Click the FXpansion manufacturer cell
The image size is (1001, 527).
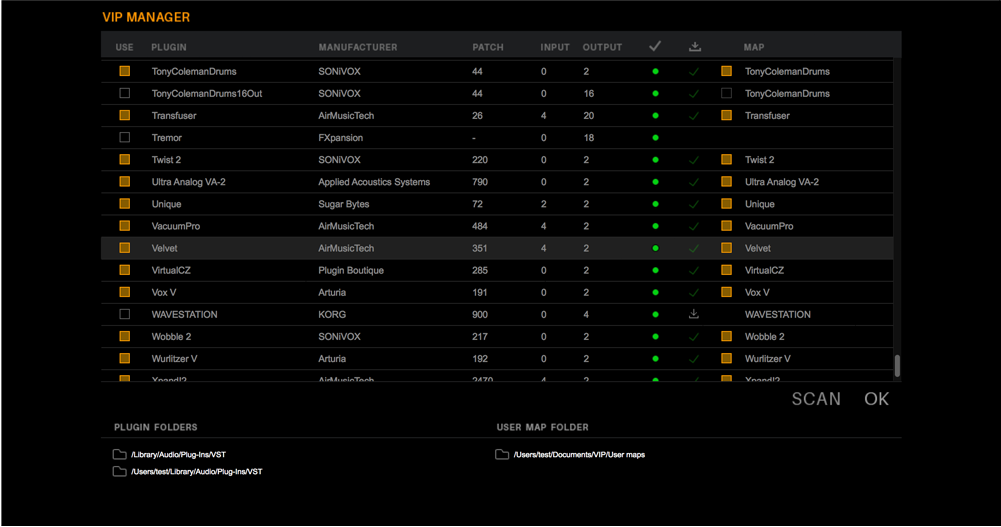(x=340, y=138)
